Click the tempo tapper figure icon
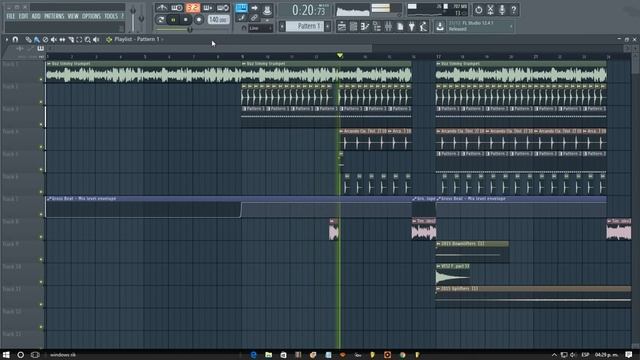This screenshot has width=640, height=360. 423,27
